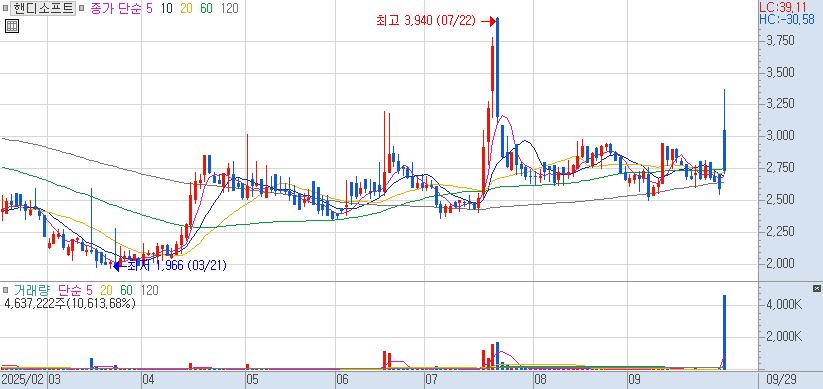
Task: Click the 03 month label on date axis
Action: tap(55, 379)
